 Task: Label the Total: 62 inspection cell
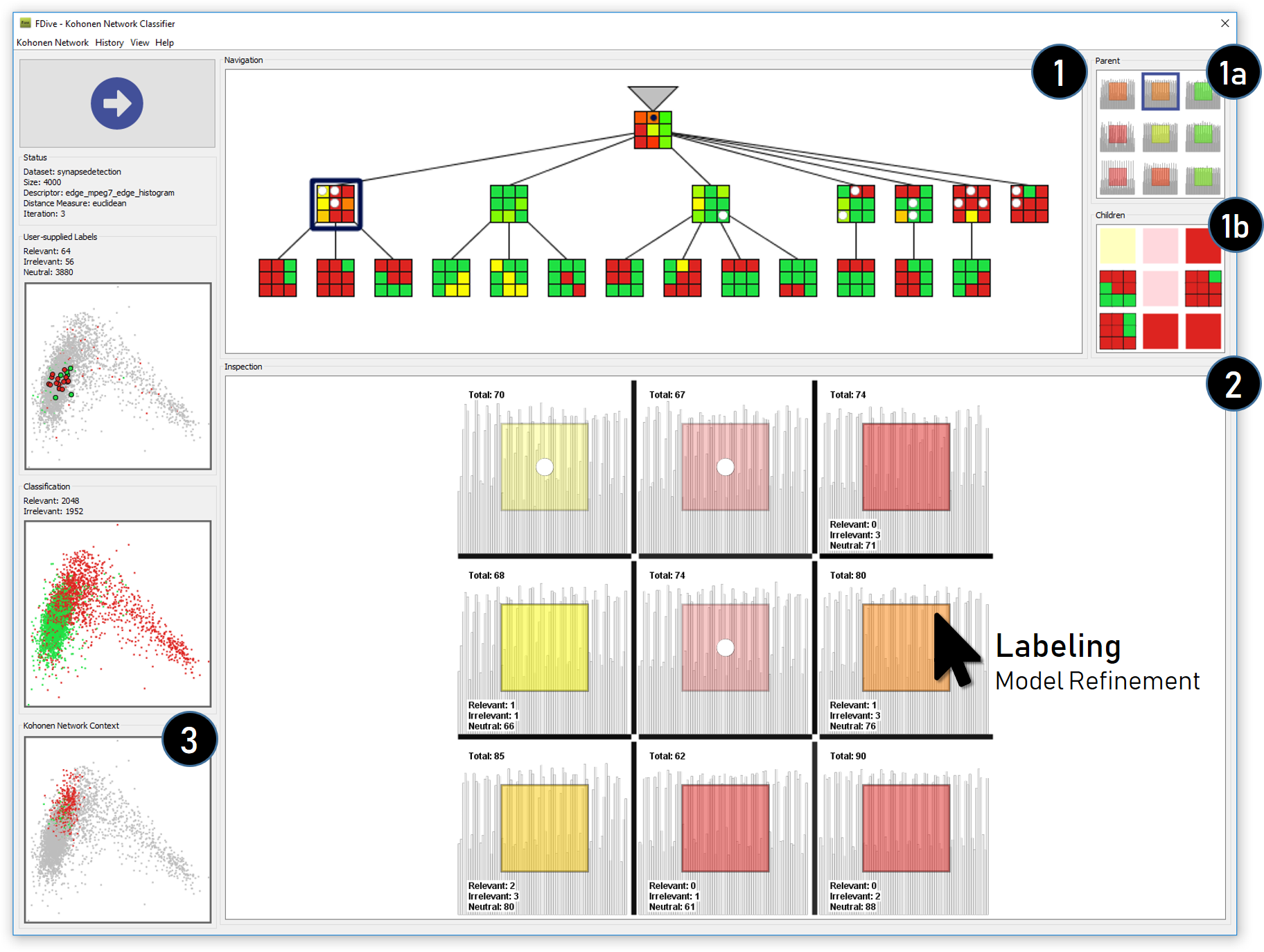coord(726,828)
